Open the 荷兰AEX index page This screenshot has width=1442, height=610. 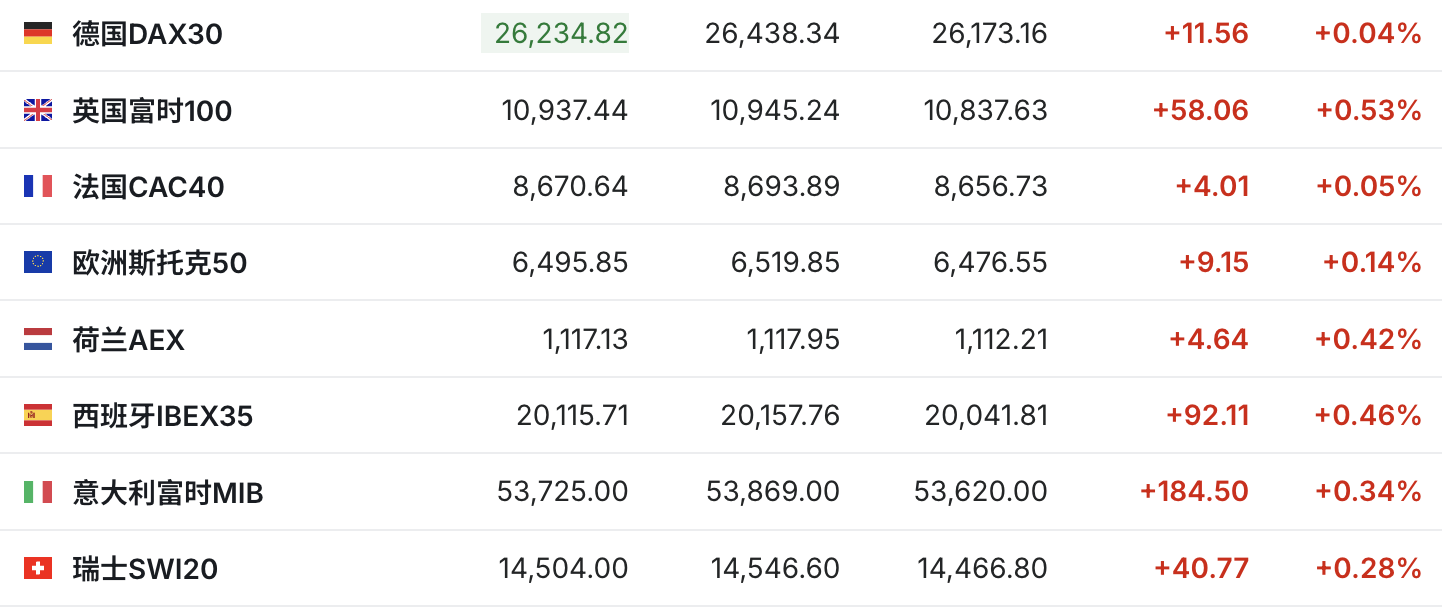point(129,340)
